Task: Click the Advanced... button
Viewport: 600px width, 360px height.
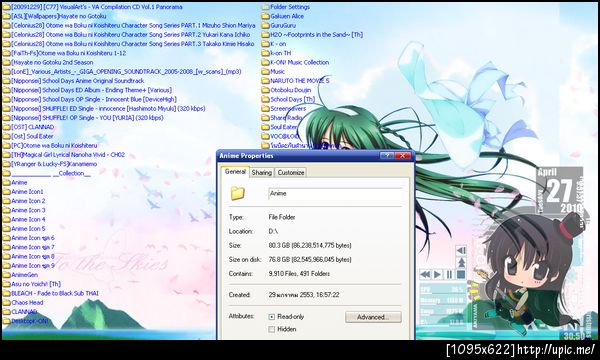Action: tap(373, 317)
